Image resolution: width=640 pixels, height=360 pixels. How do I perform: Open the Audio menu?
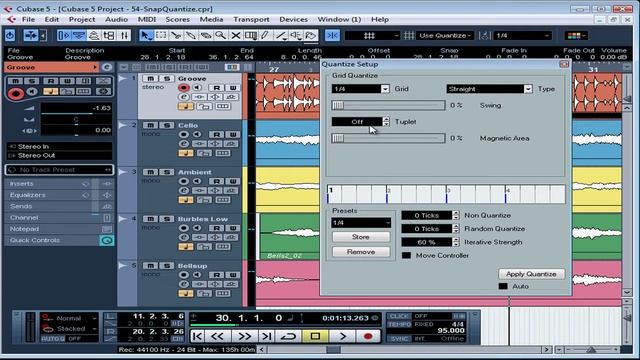point(116,20)
